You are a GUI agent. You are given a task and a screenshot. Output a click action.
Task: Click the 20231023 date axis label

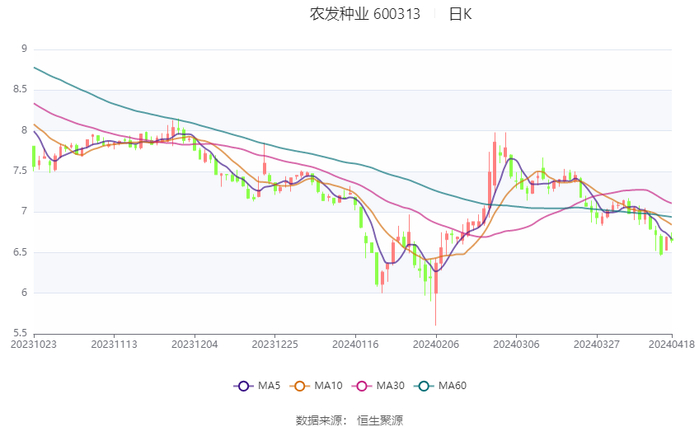pos(34,342)
